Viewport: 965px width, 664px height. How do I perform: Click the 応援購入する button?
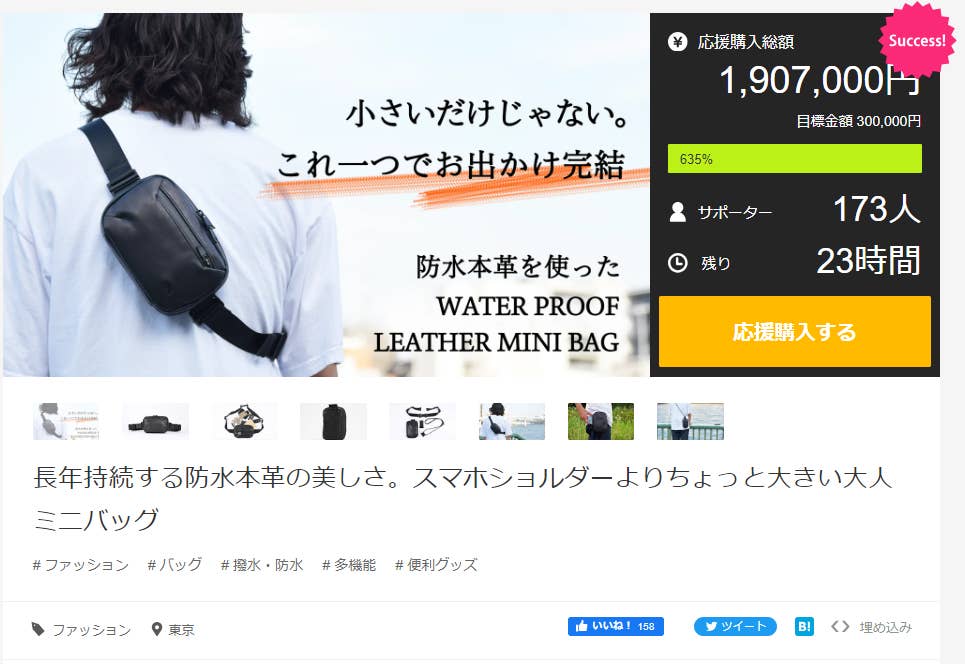[x=795, y=332]
